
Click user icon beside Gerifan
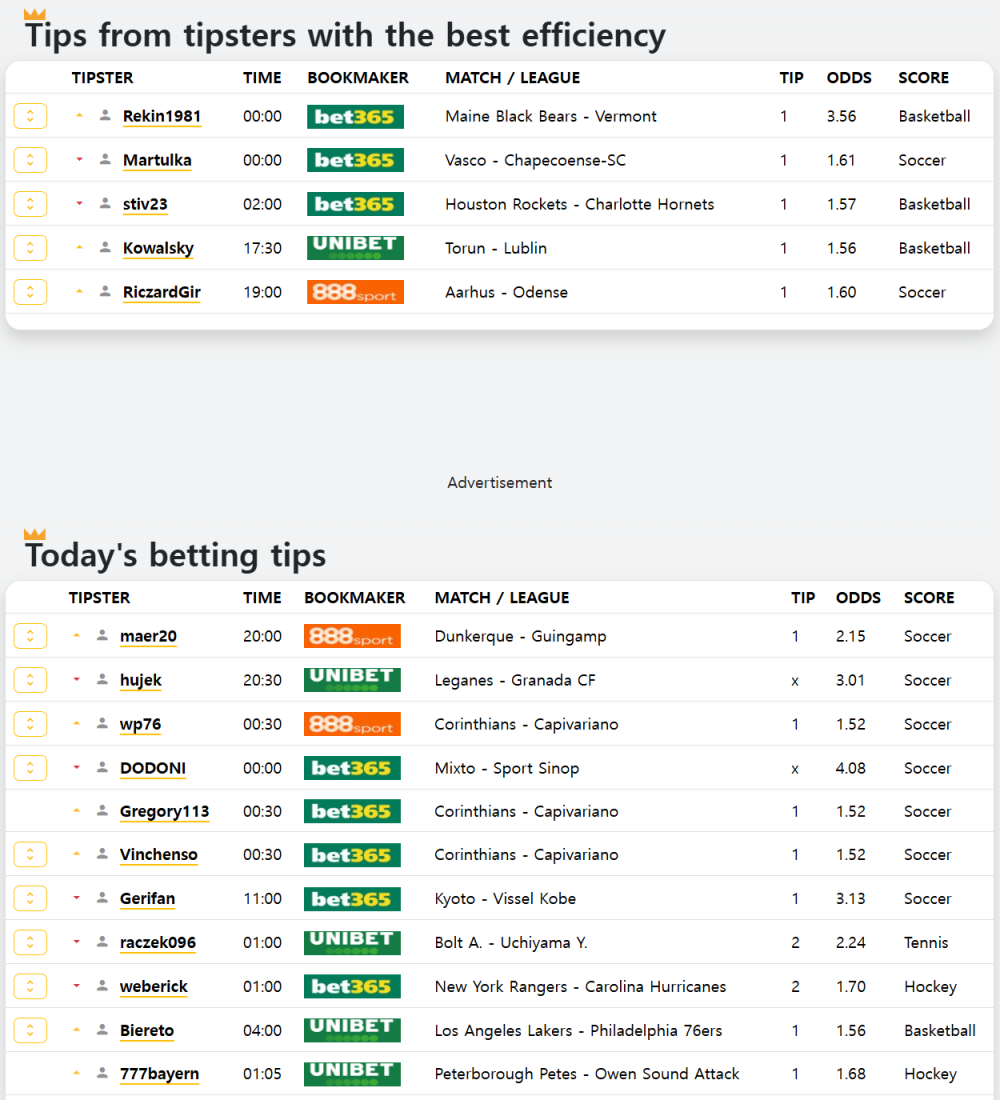click(102, 898)
